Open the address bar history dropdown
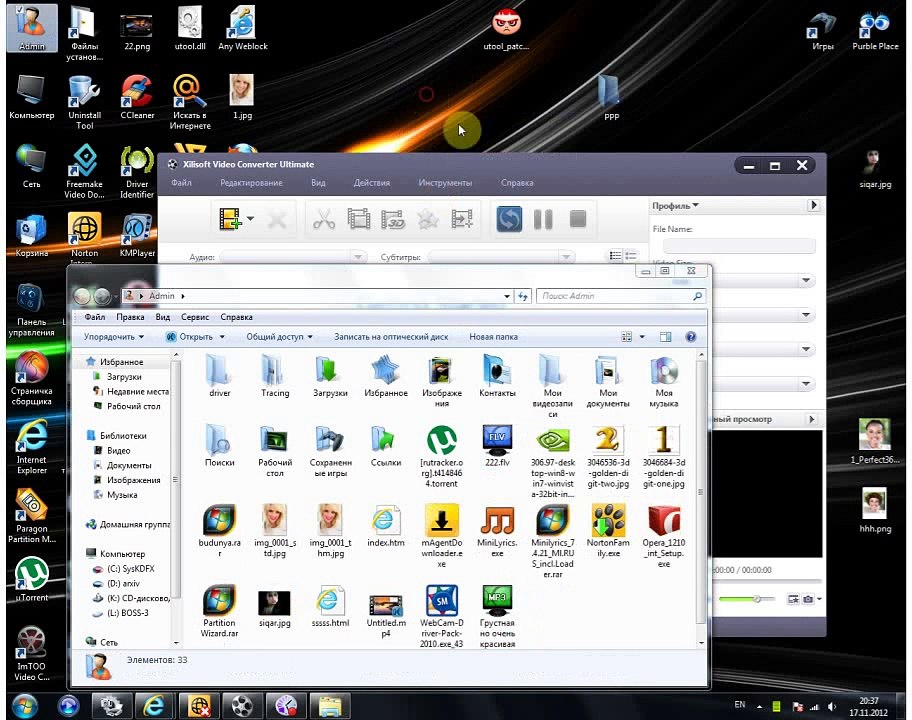This screenshot has width=912, height=720. pyautogui.click(x=507, y=297)
